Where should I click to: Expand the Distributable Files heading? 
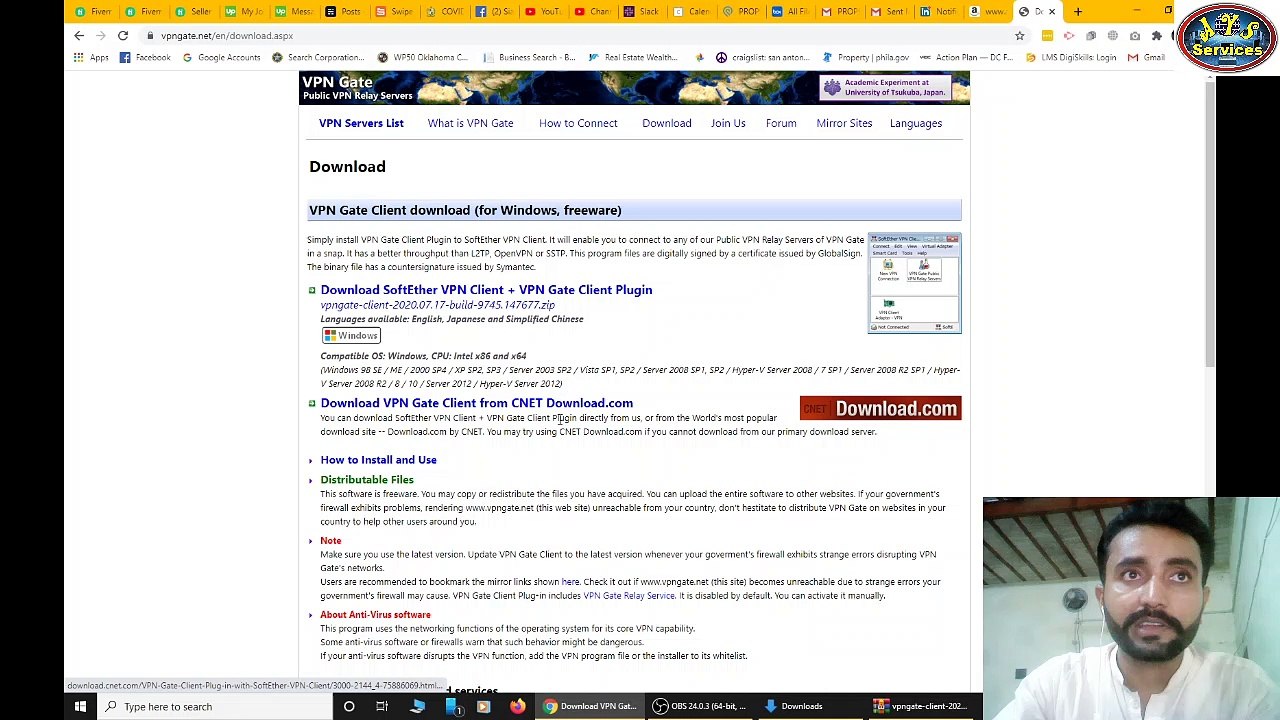366,480
